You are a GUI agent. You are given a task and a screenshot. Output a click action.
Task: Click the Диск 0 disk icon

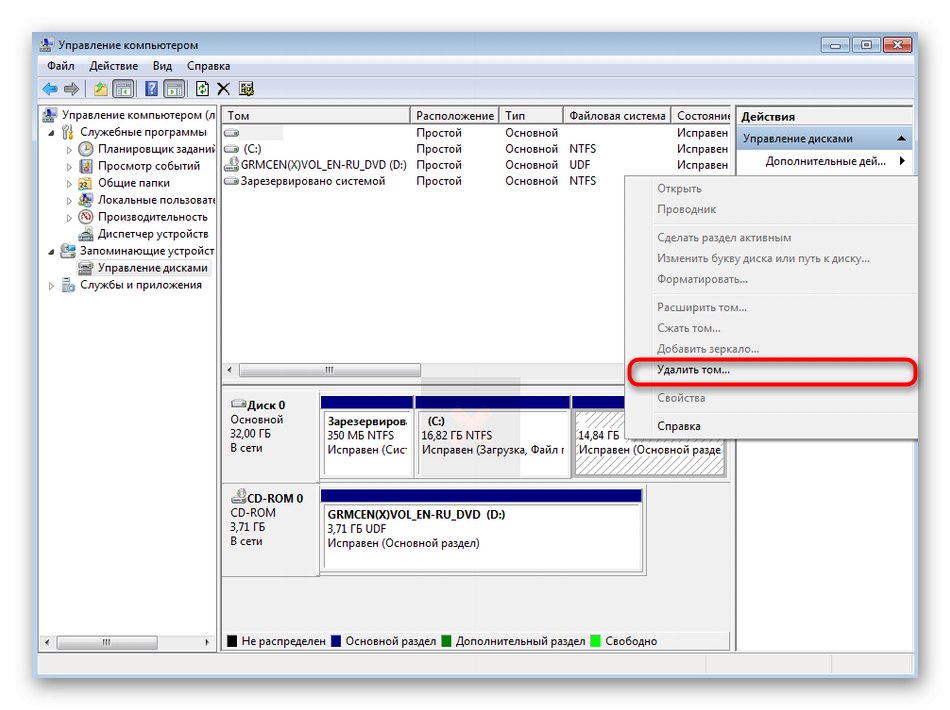click(x=238, y=404)
